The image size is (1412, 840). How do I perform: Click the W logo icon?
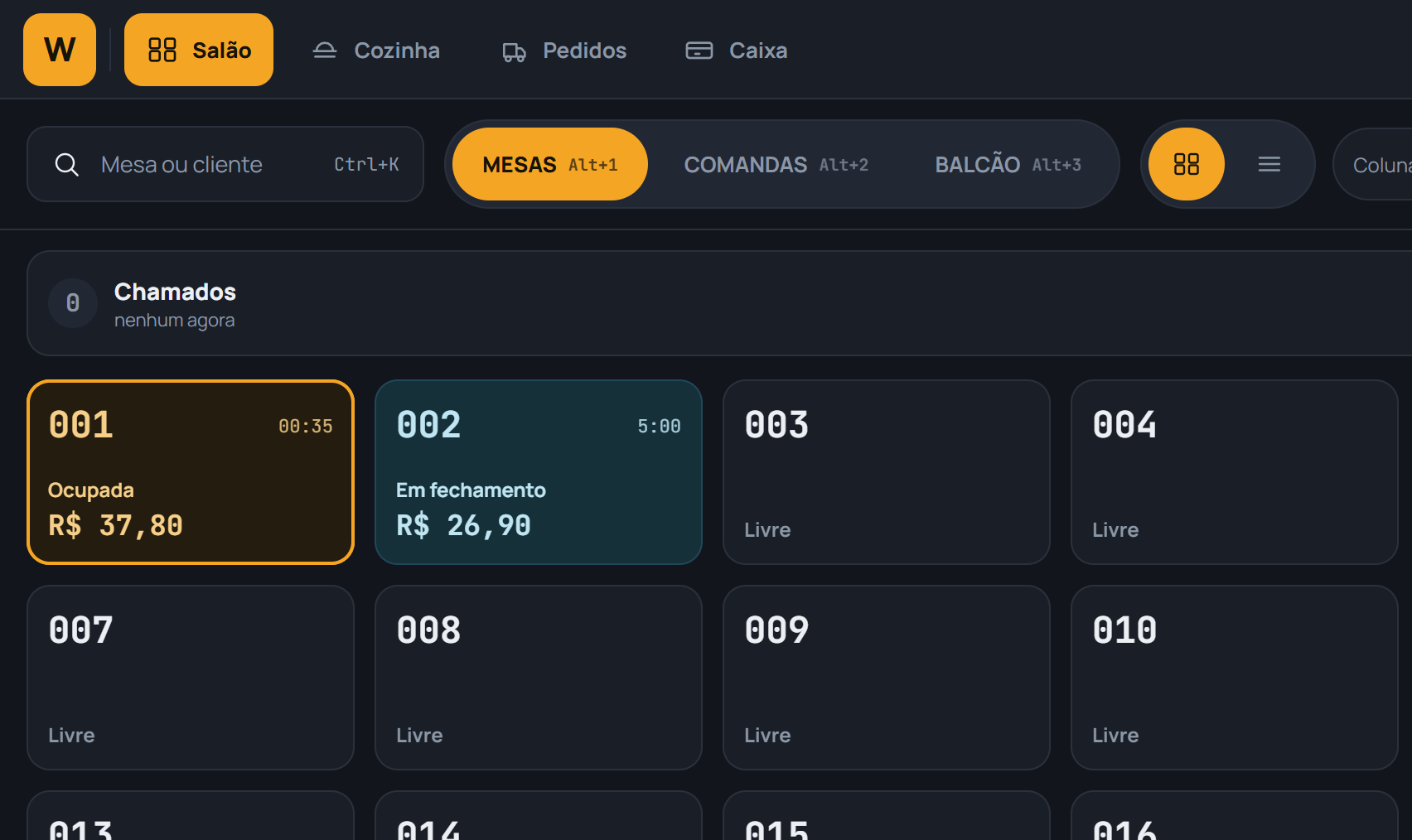click(60, 50)
